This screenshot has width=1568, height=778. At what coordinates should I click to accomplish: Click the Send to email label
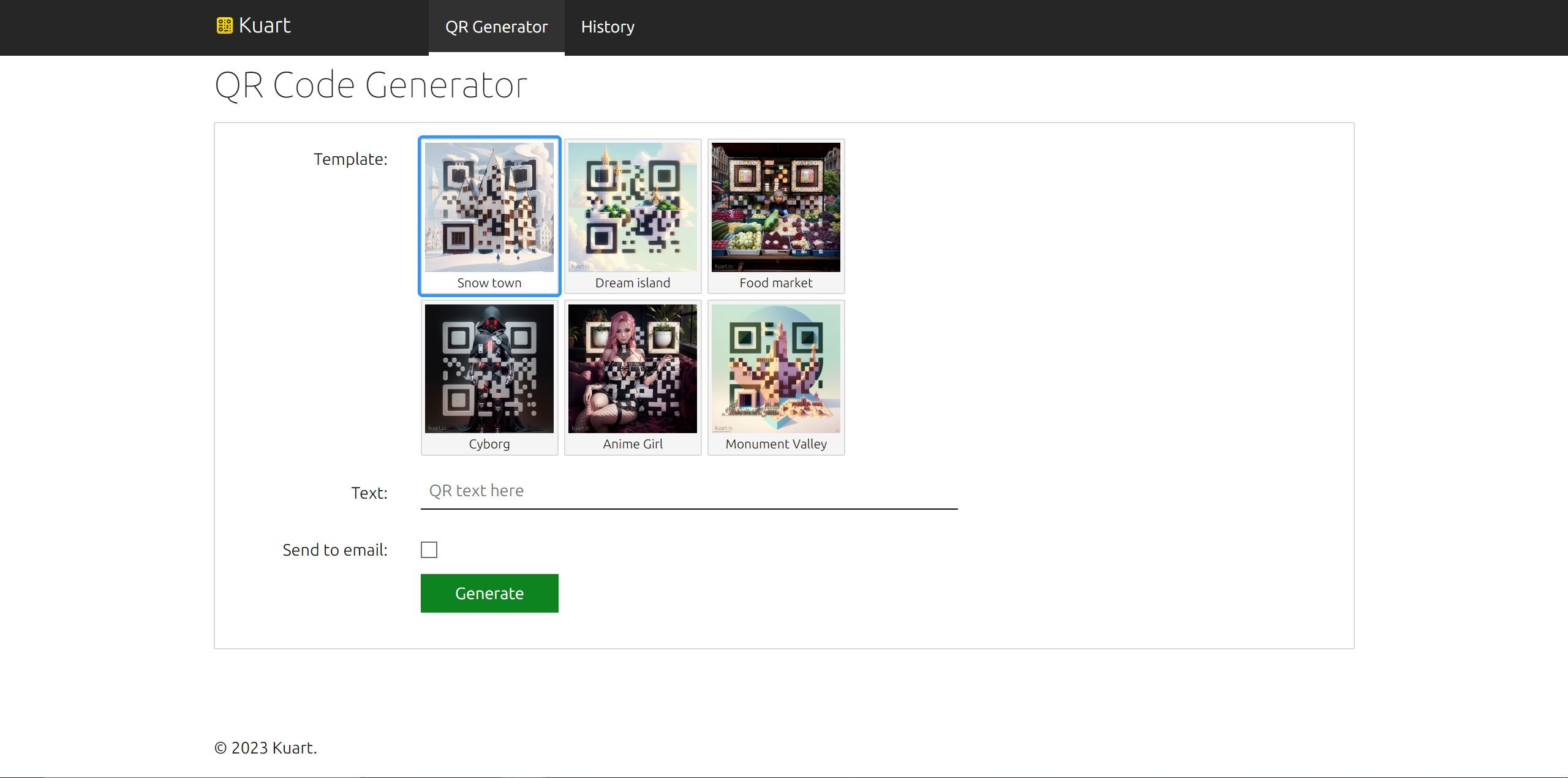(x=335, y=550)
